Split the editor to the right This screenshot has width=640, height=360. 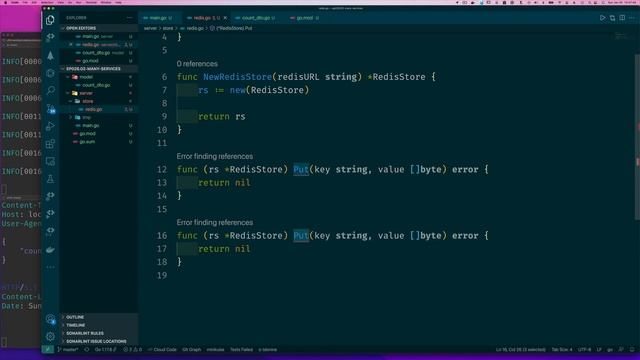pyautogui.click(x=622, y=18)
